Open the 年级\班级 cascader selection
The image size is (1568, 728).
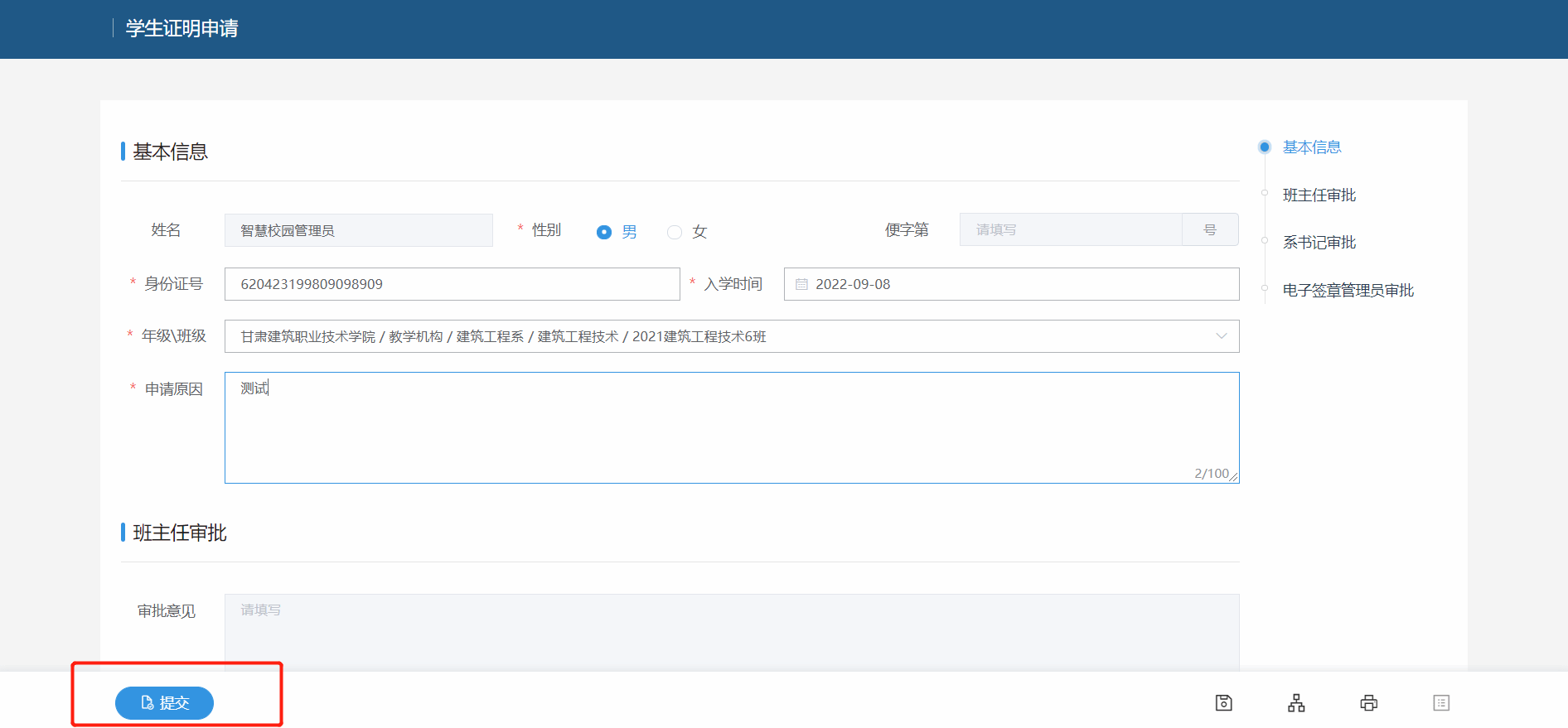(713, 336)
